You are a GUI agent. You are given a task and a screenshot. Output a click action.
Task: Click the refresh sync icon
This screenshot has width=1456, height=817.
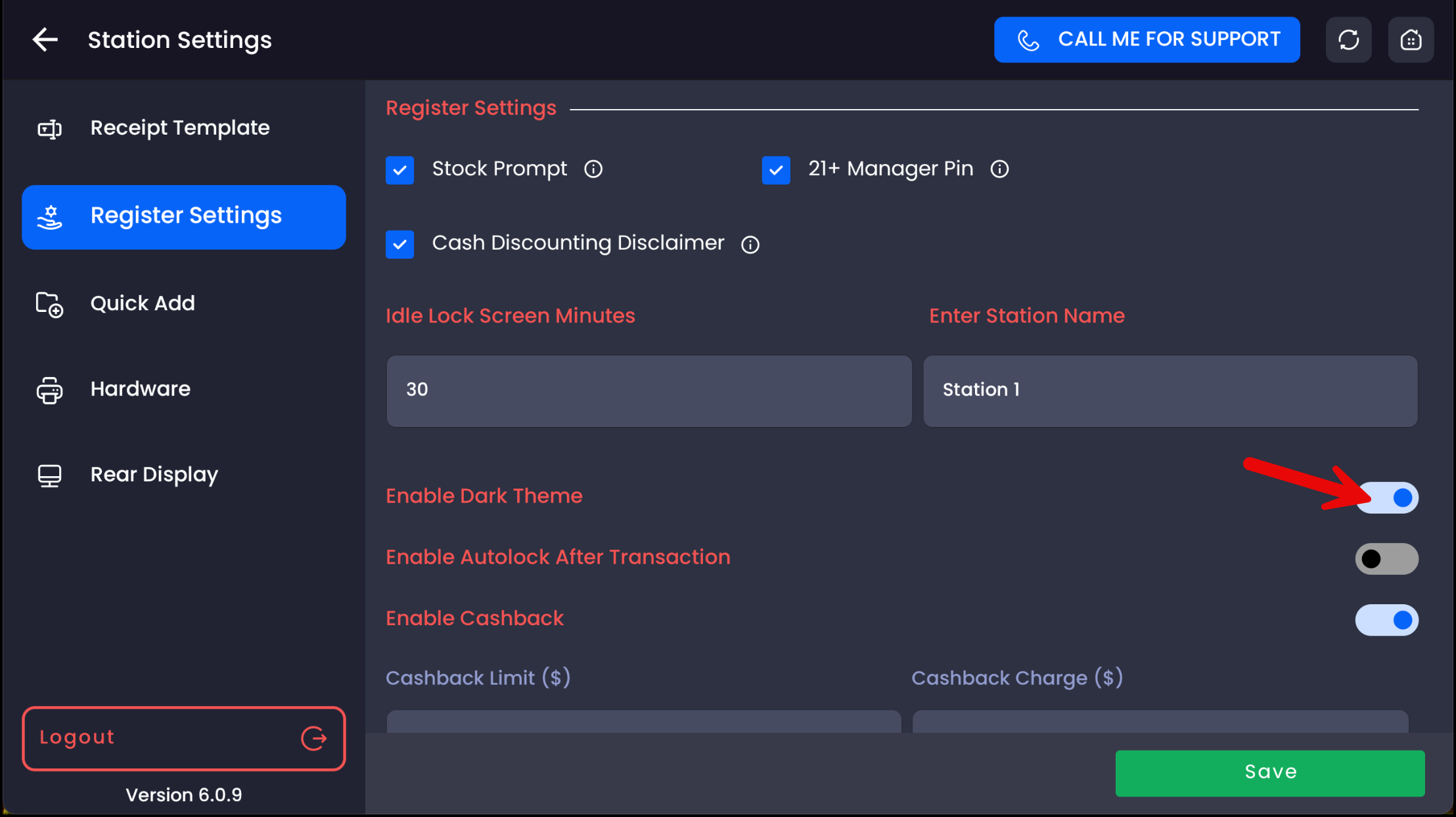click(x=1348, y=39)
